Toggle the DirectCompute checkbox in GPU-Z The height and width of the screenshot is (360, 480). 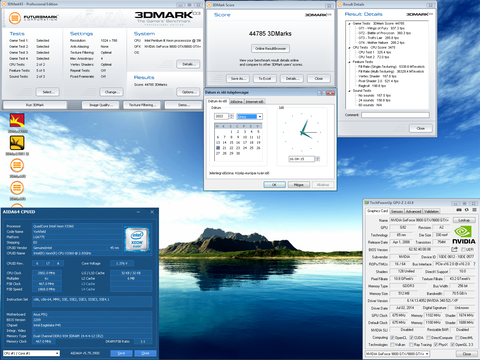429,338
